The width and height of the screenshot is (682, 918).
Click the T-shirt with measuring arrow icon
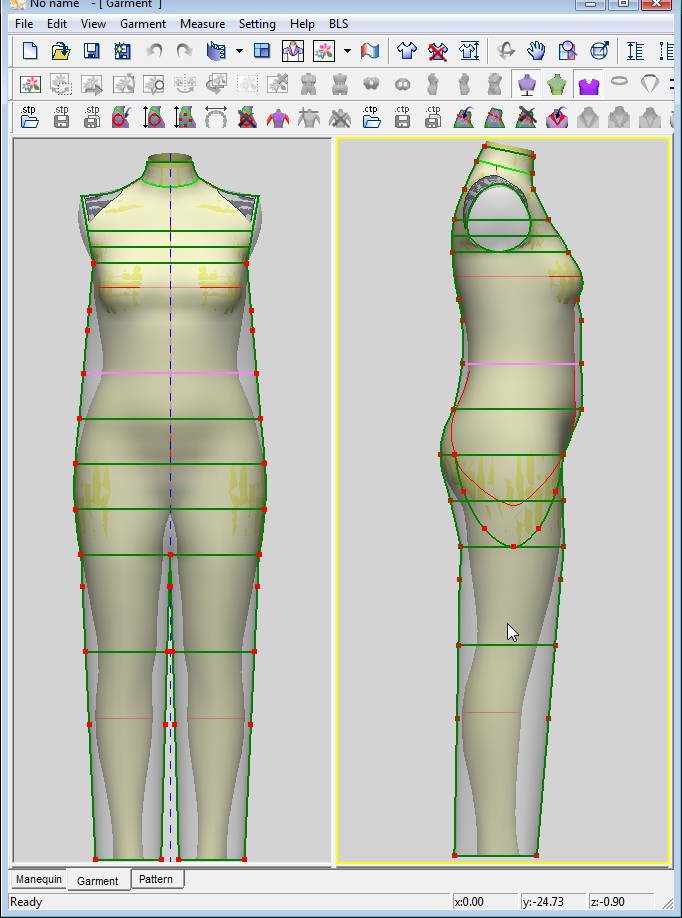[469, 51]
